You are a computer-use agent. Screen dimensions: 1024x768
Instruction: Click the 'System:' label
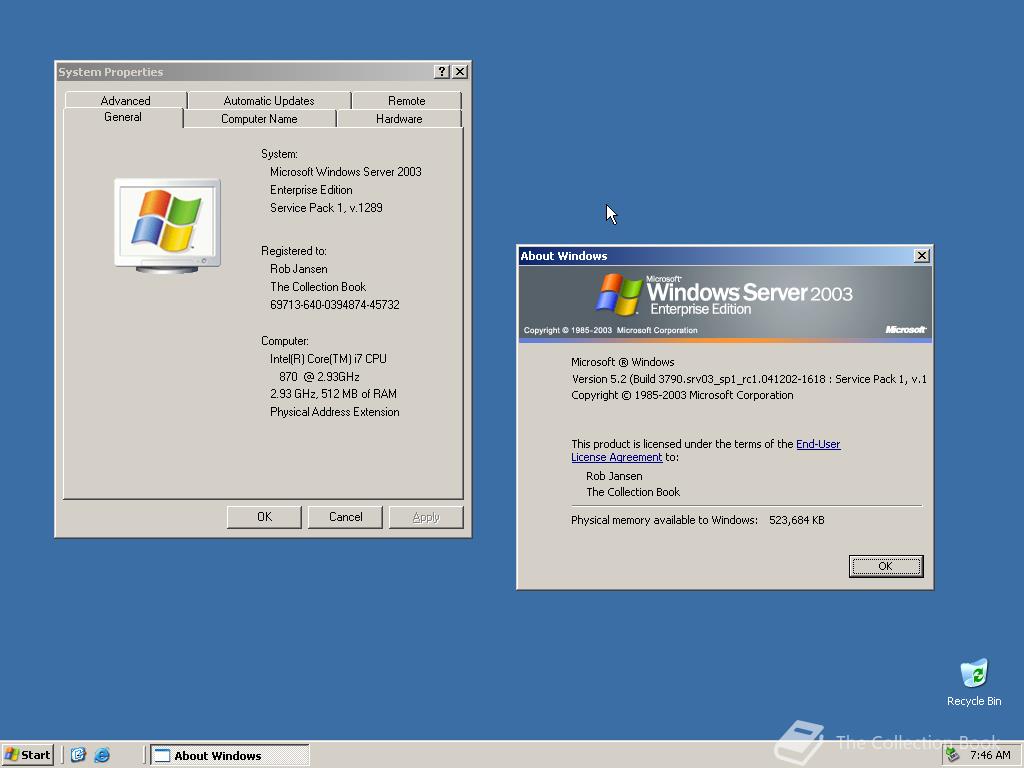[x=279, y=154]
